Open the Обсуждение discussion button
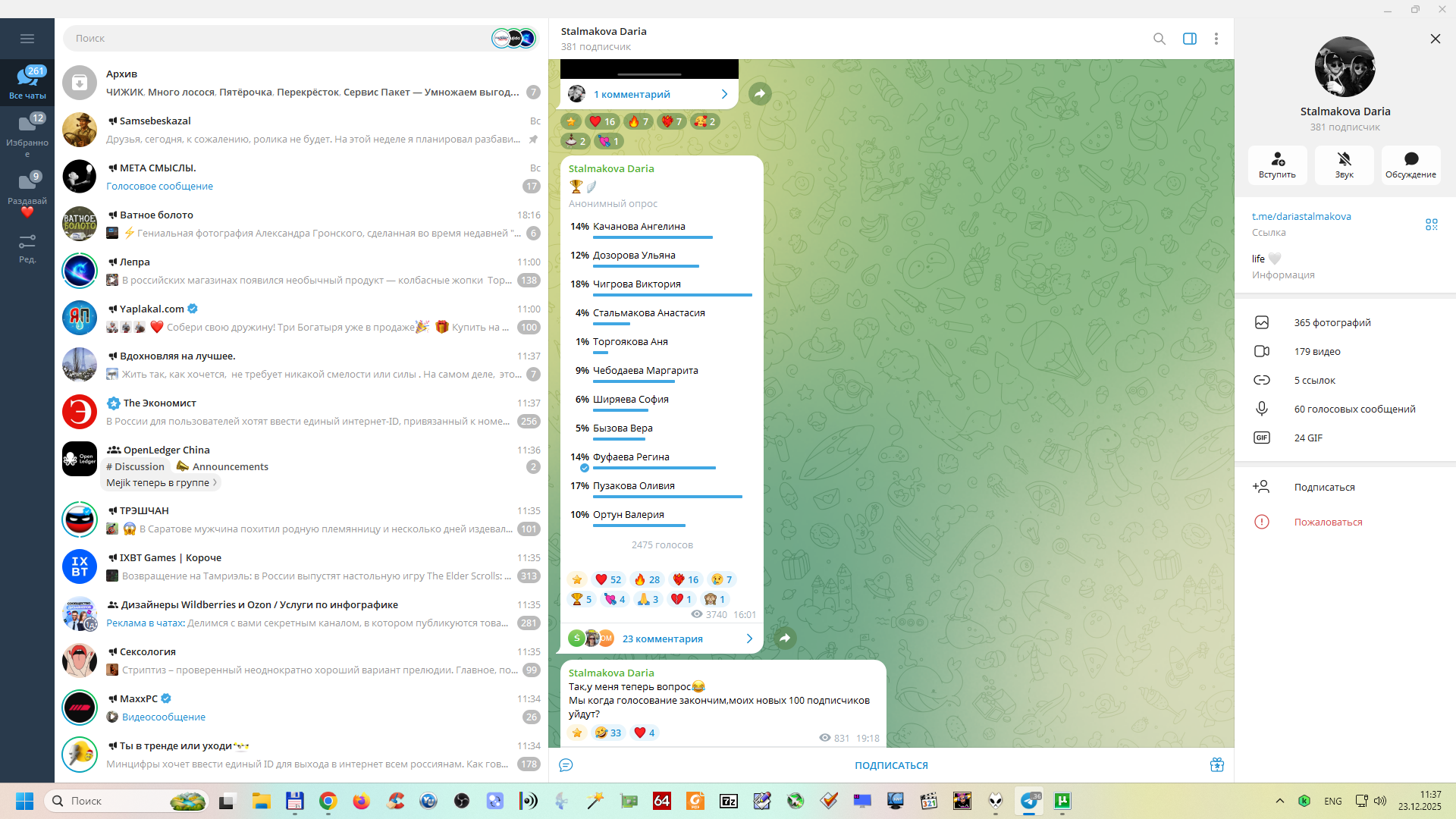Viewport: 1456px width, 819px height. pos(1410,165)
